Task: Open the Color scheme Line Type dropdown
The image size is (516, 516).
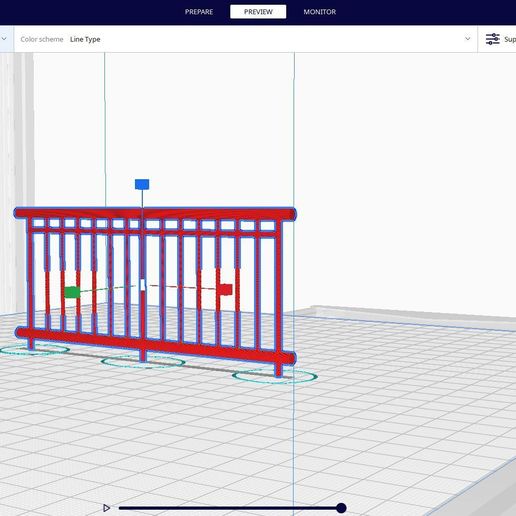Action: (245, 39)
